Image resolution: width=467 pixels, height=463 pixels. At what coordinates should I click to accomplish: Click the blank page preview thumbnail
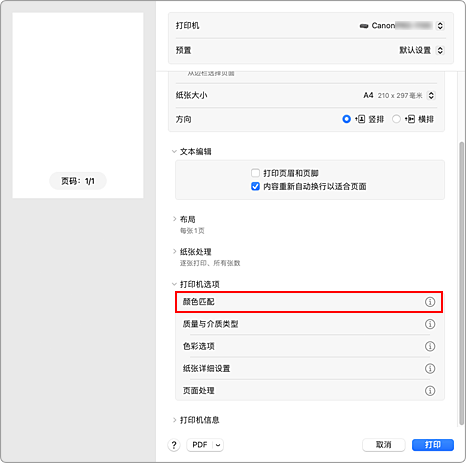point(78,105)
